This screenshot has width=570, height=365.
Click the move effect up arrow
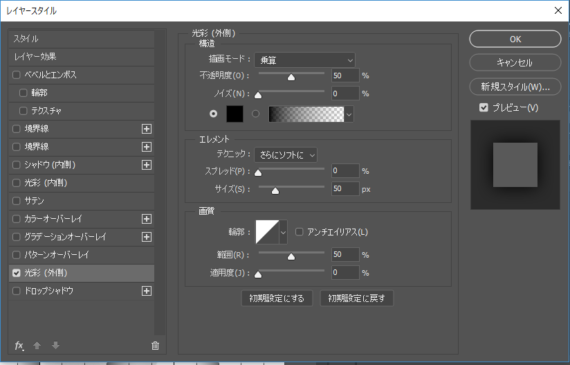pyautogui.click(x=37, y=345)
